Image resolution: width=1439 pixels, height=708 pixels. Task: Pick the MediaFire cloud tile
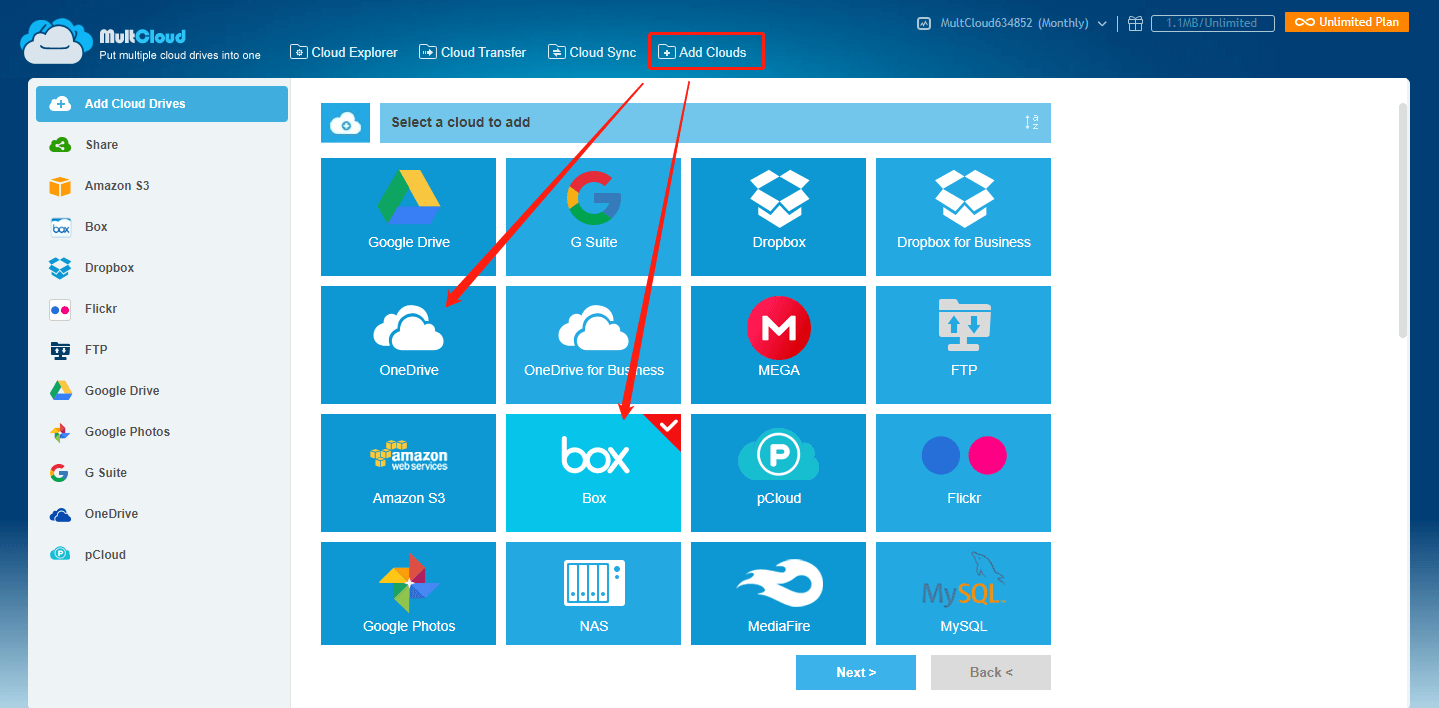(778, 593)
